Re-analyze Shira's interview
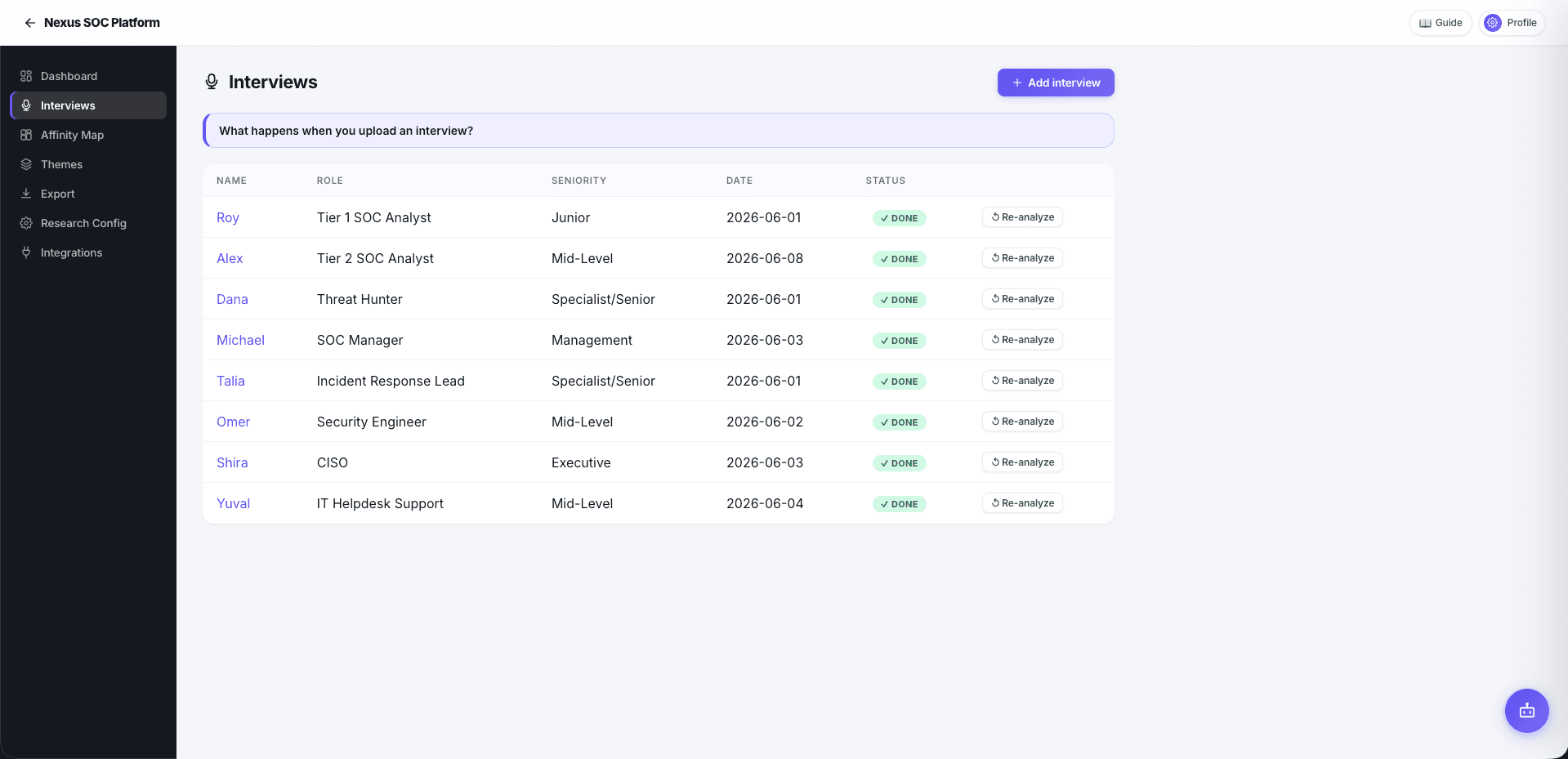The height and width of the screenshot is (759, 1568). coord(1022,462)
